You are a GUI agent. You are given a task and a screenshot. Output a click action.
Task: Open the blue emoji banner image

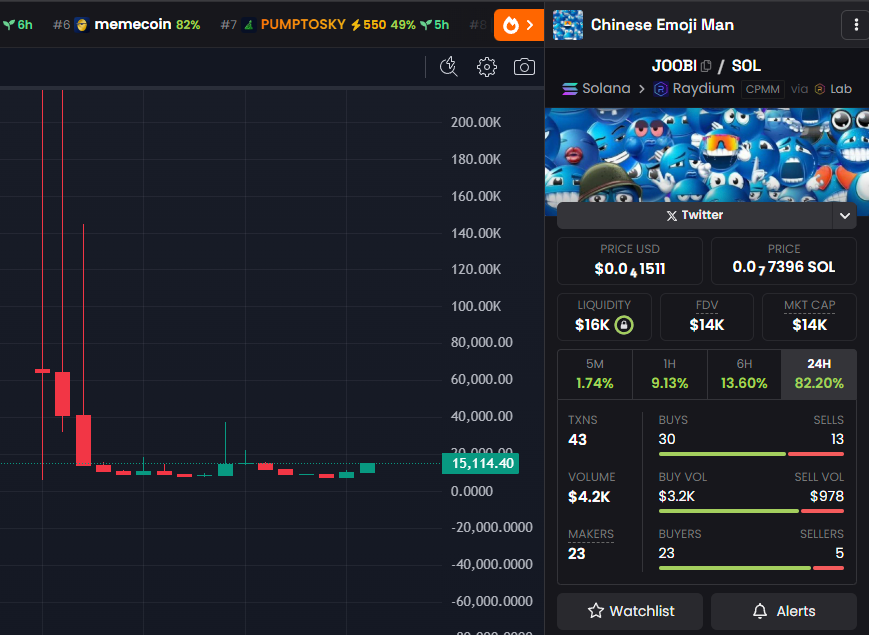point(707,155)
